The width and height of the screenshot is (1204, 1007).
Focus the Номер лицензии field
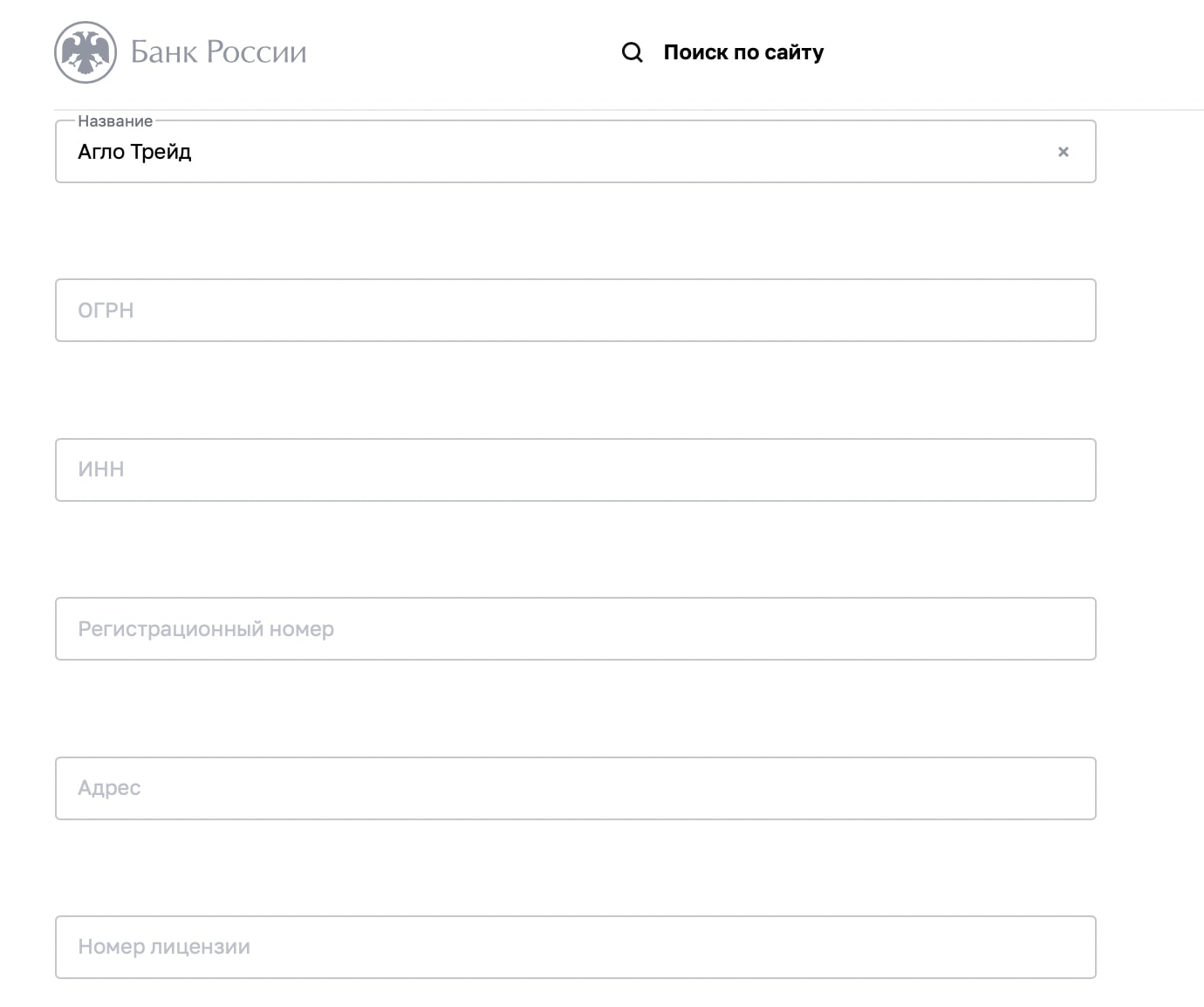point(576,947)
